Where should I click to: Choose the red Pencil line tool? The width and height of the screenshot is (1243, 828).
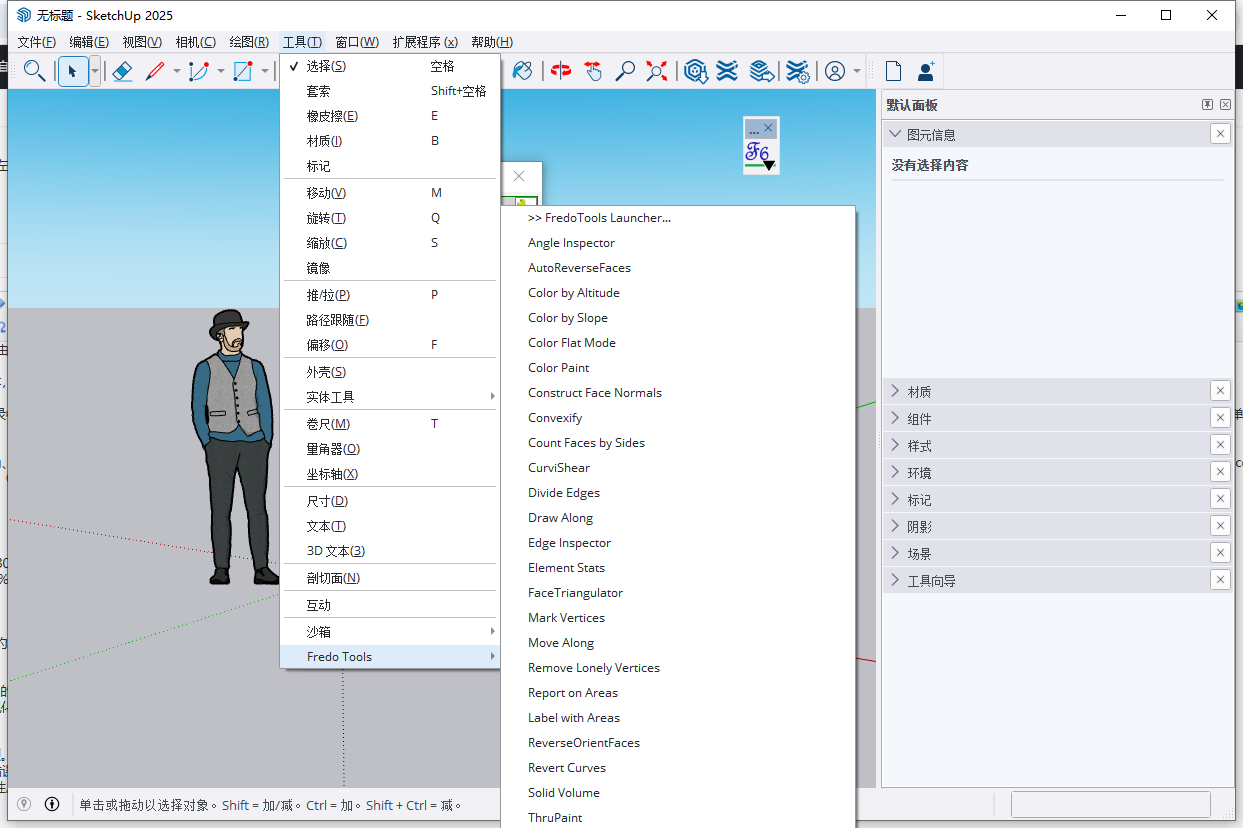point(155,71)
